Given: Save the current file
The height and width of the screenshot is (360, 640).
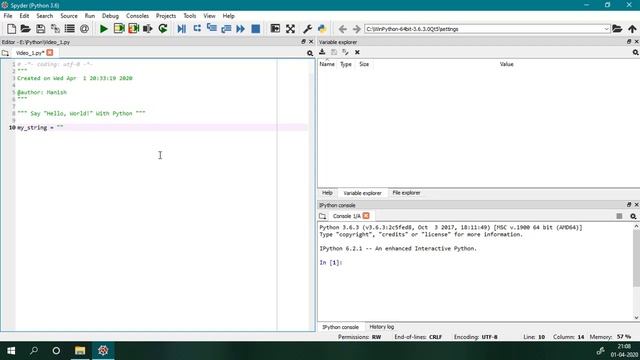Looking at the screenshot, I should [x=40, y=29].
